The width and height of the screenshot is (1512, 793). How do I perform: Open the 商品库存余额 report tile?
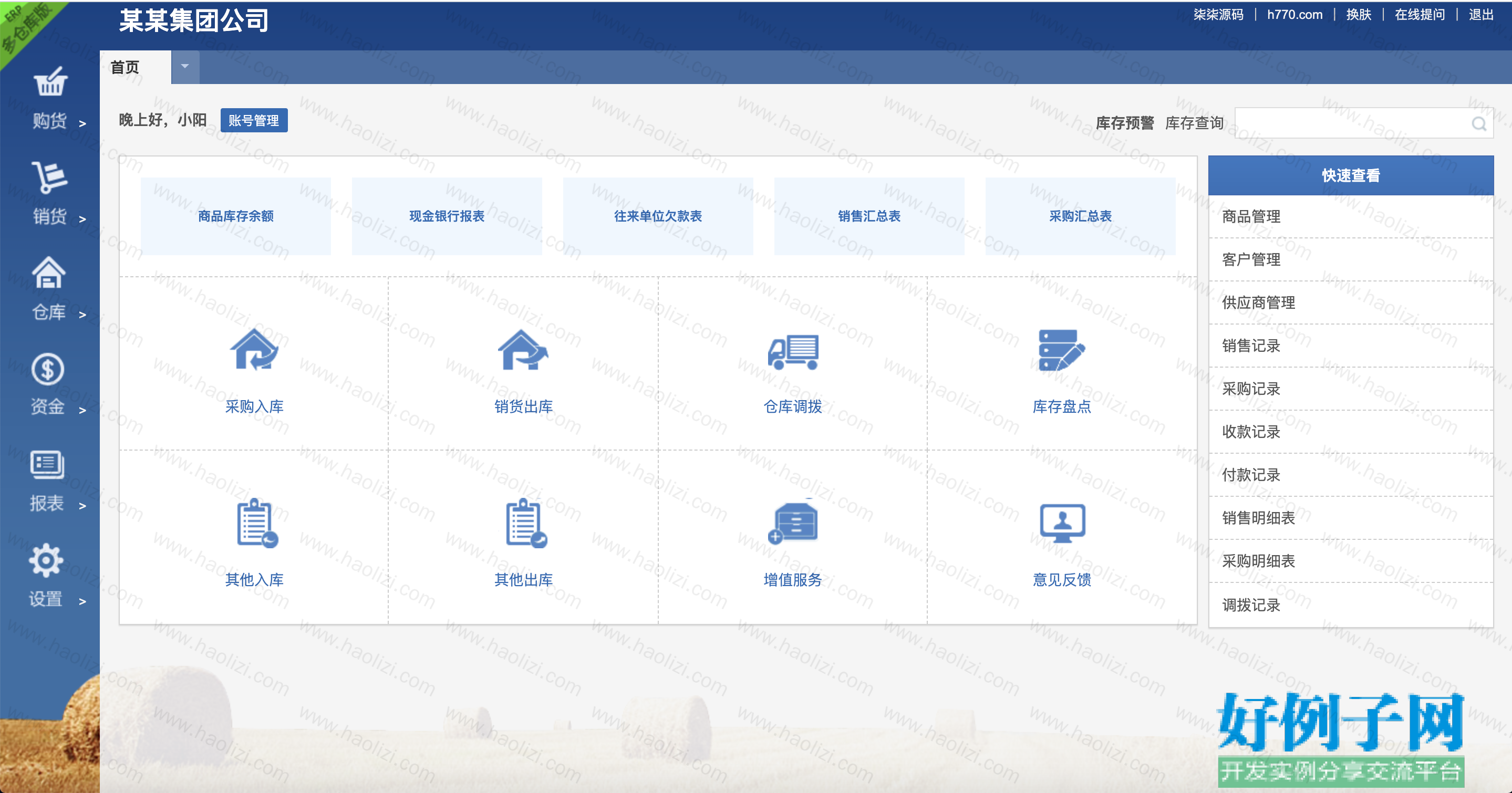(236, 216)
